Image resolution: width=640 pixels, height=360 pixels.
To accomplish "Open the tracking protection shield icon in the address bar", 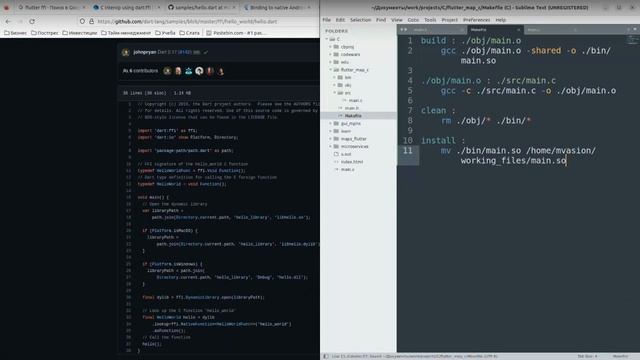I will pos(82,21).
